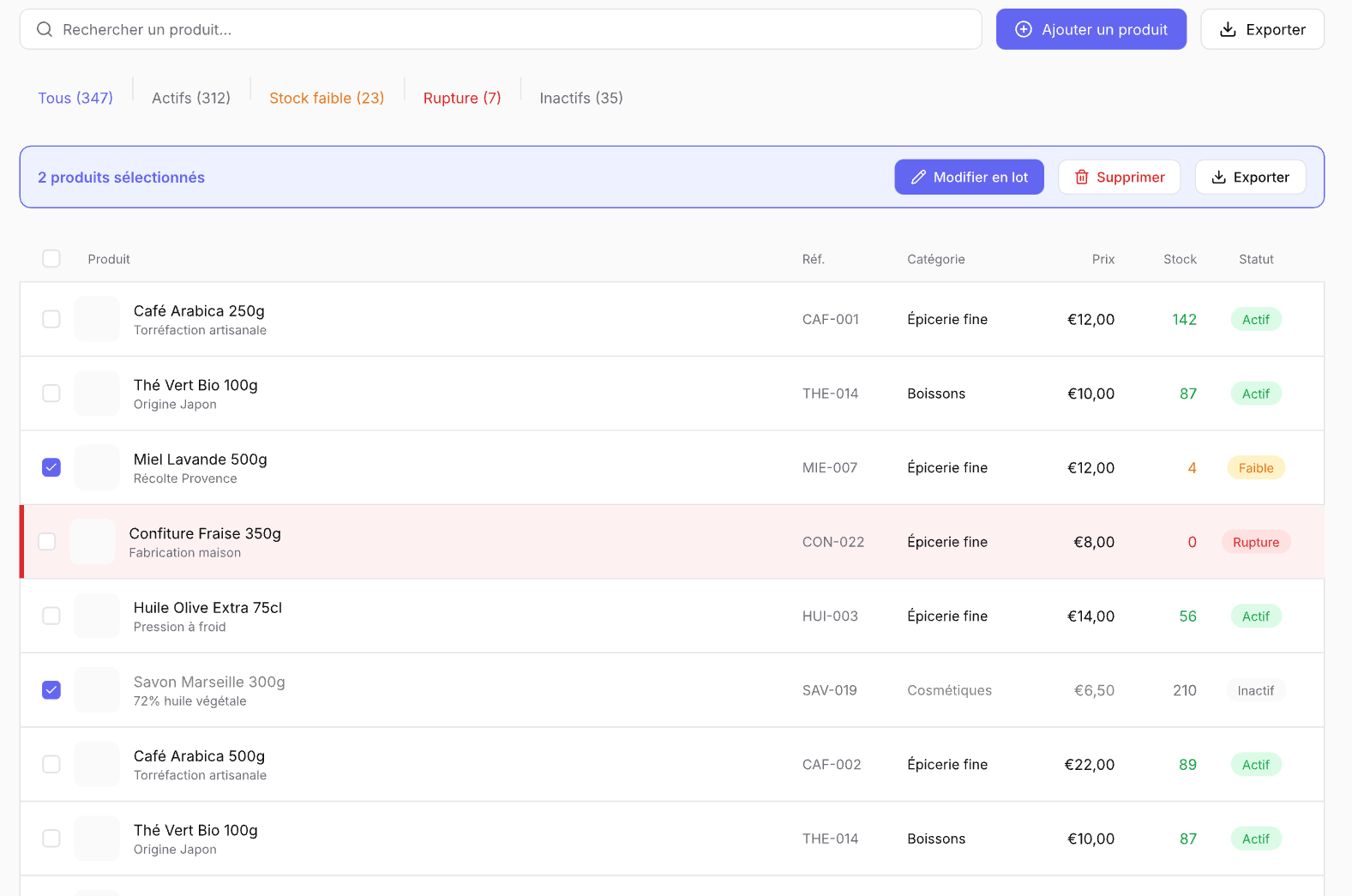Show the Actifs (312) tab

click(x=191, y=98)
